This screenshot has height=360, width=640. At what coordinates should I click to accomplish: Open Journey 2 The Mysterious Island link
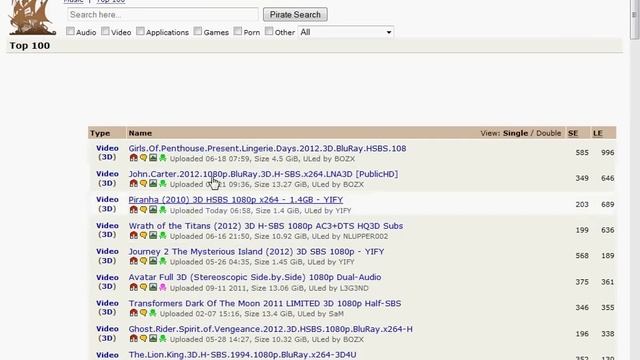coord(256,251)
